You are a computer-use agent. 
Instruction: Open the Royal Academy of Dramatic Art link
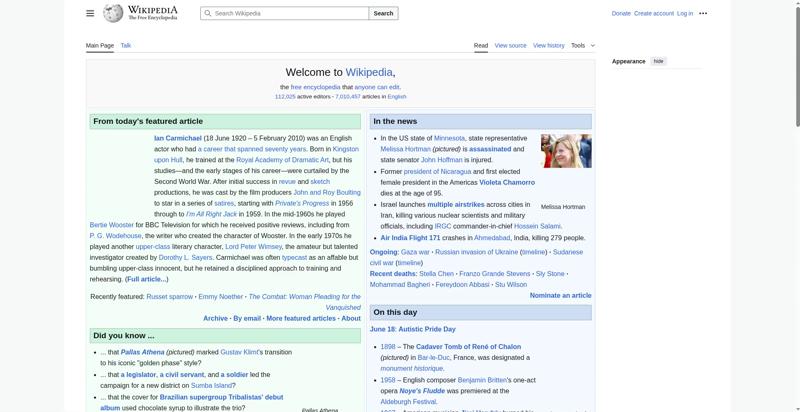click(x=282, y=160)
